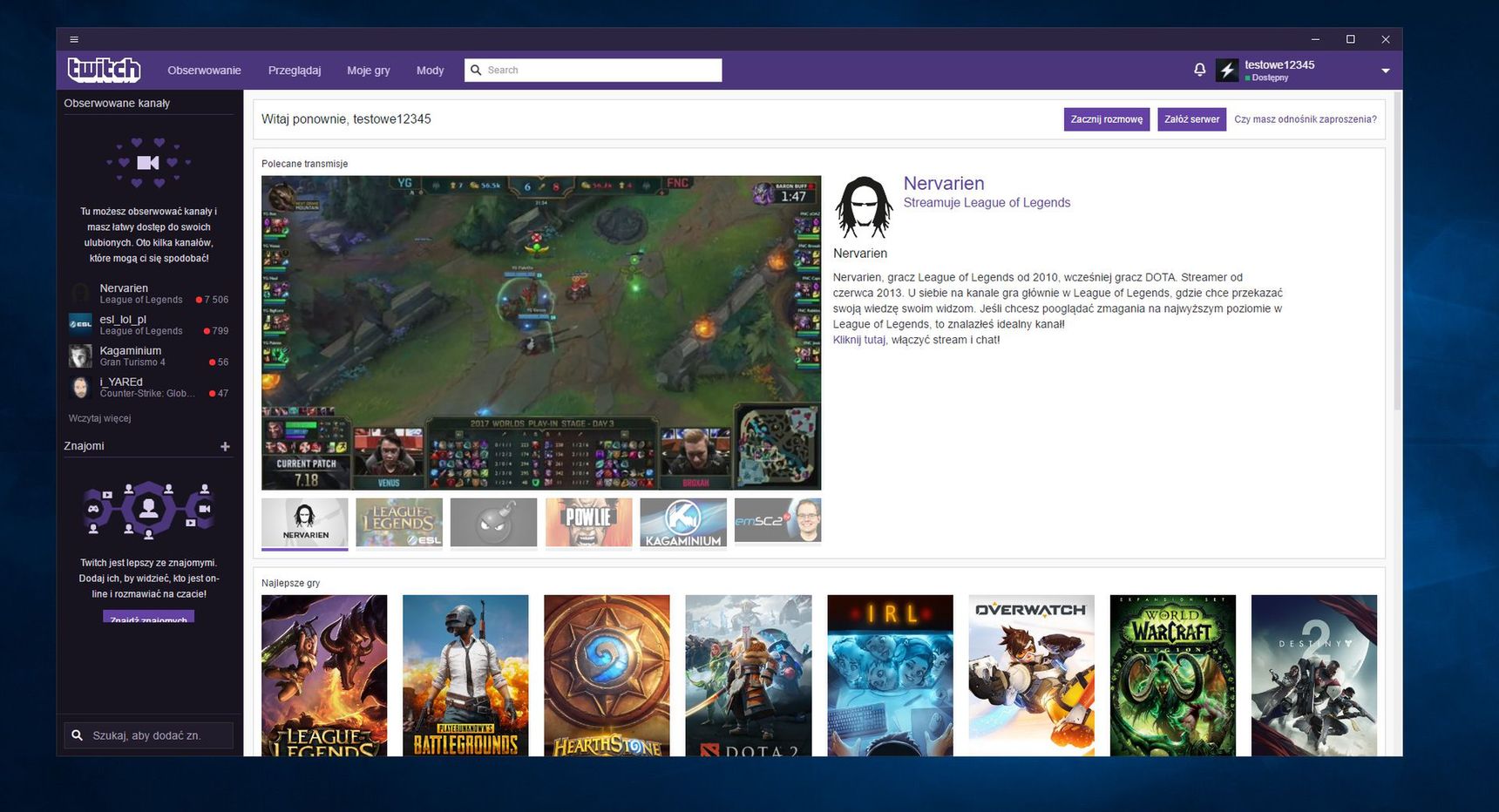Click Streamuje League of Legends link
This screenshot has height=812, width=1499.
click(x=987, y=203)
